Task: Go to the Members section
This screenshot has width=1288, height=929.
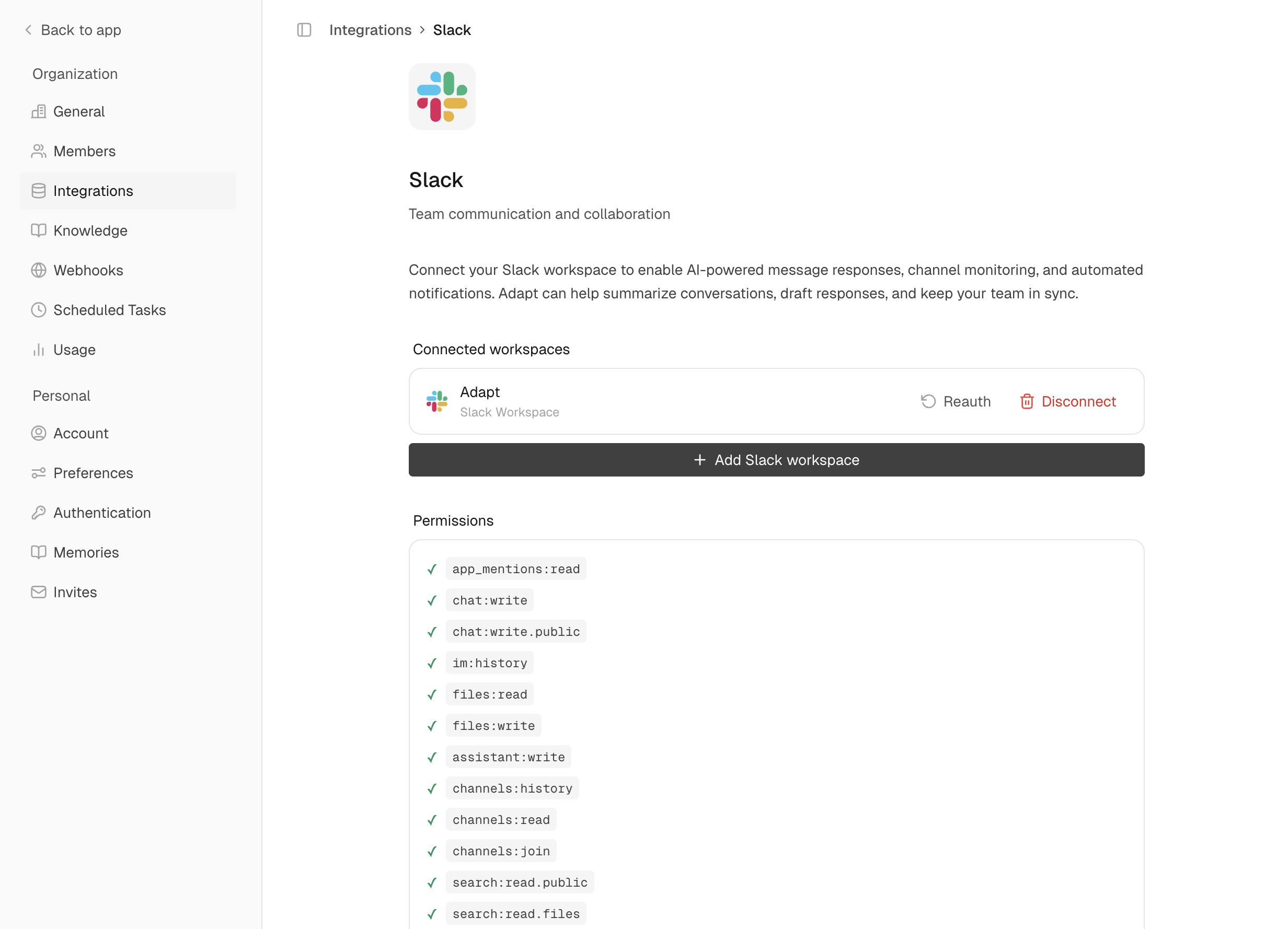Action: pos(128,151)
